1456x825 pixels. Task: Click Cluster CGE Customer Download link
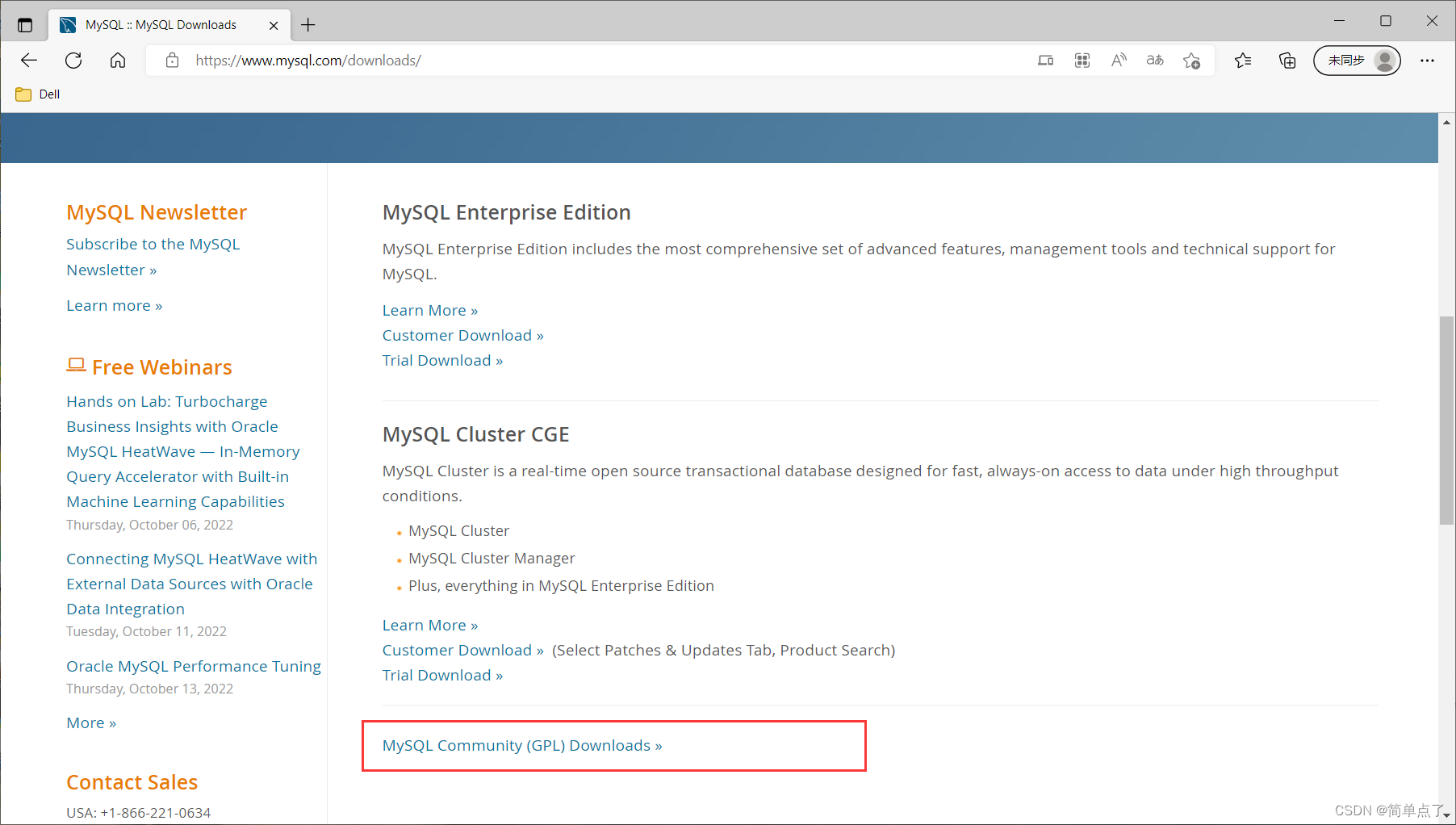coord(463,651)
